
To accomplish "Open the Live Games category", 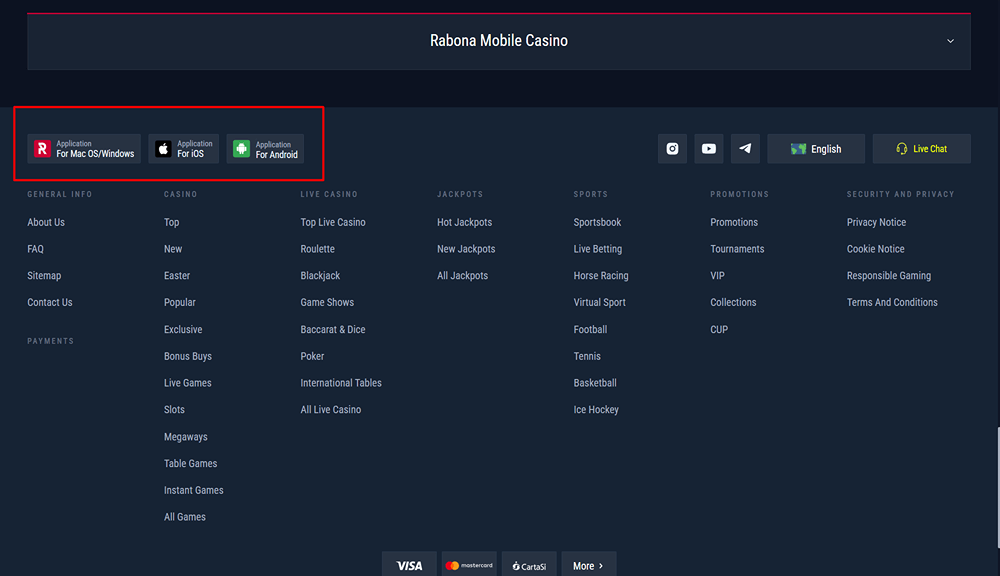I will [x=188, y=383].
